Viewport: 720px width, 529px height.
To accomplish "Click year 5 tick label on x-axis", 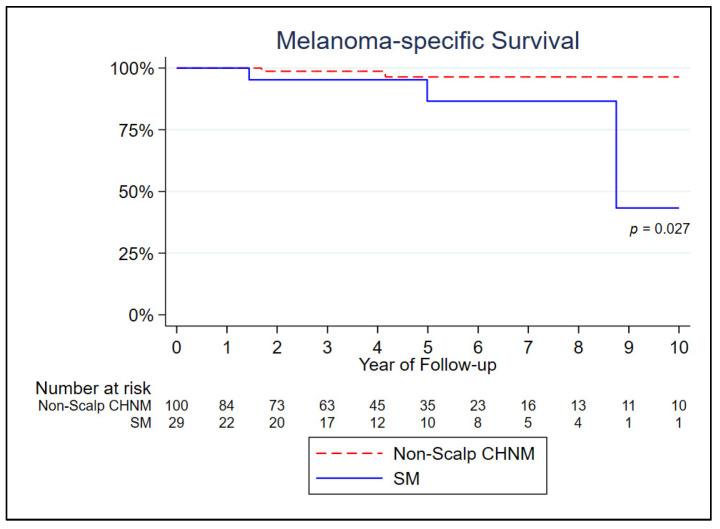I will pos(428,348).
